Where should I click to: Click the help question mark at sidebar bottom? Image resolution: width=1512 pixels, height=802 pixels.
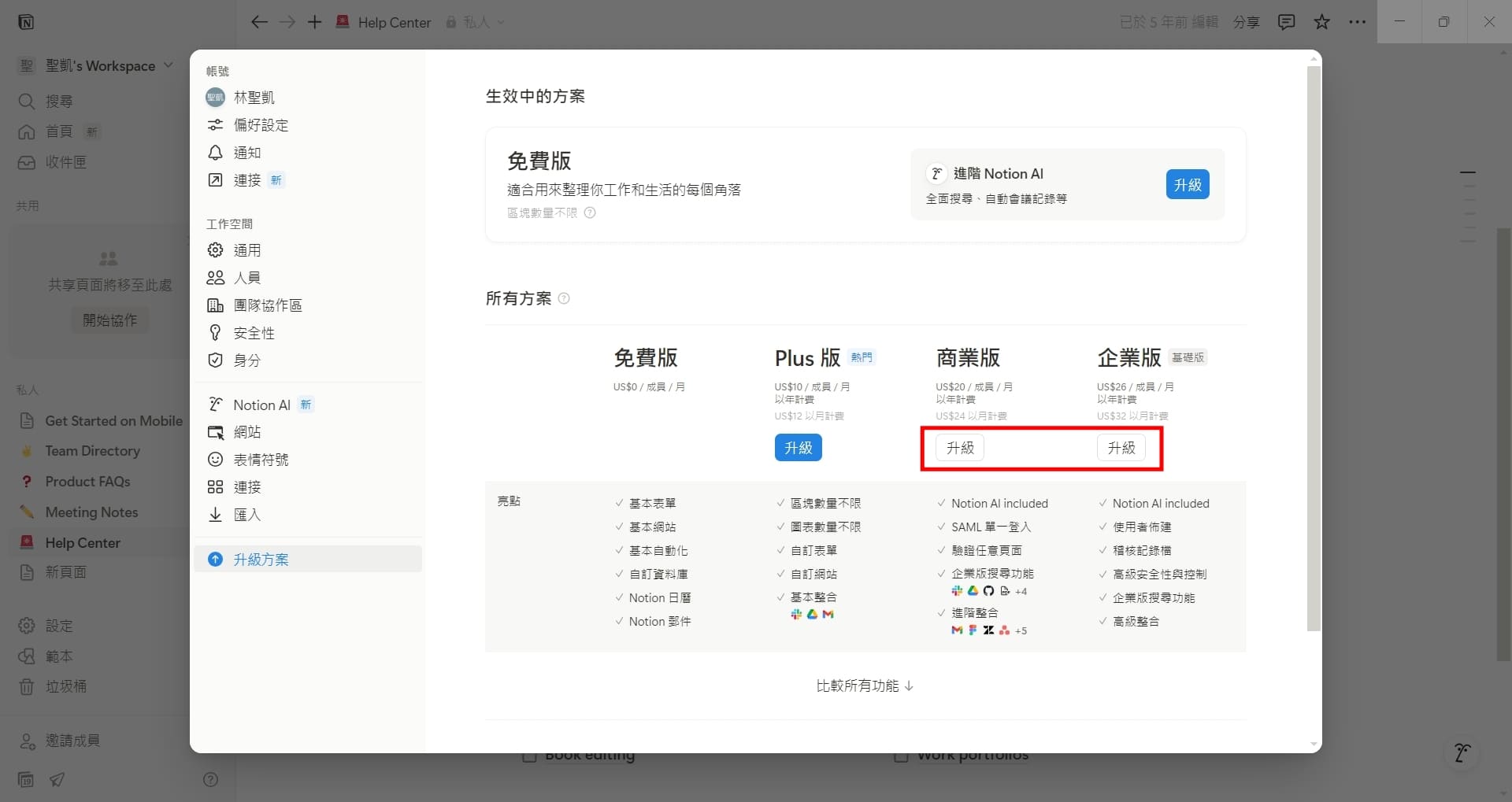click(210, 779)
